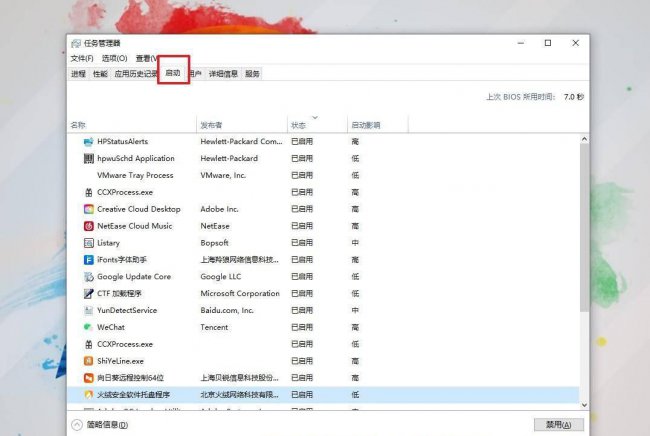Click the HPStatusAlerts icon

pos(88,142)
